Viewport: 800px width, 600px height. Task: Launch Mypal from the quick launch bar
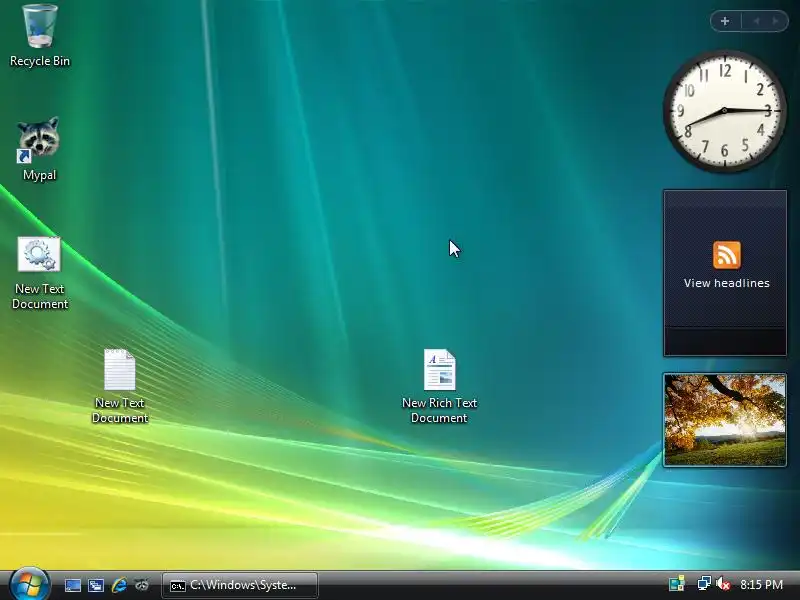(x=142, y=585)
